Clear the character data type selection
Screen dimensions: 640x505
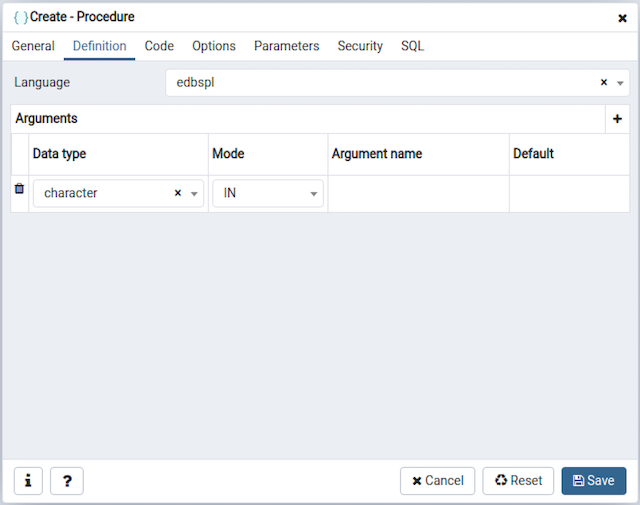tap(178, 193)
